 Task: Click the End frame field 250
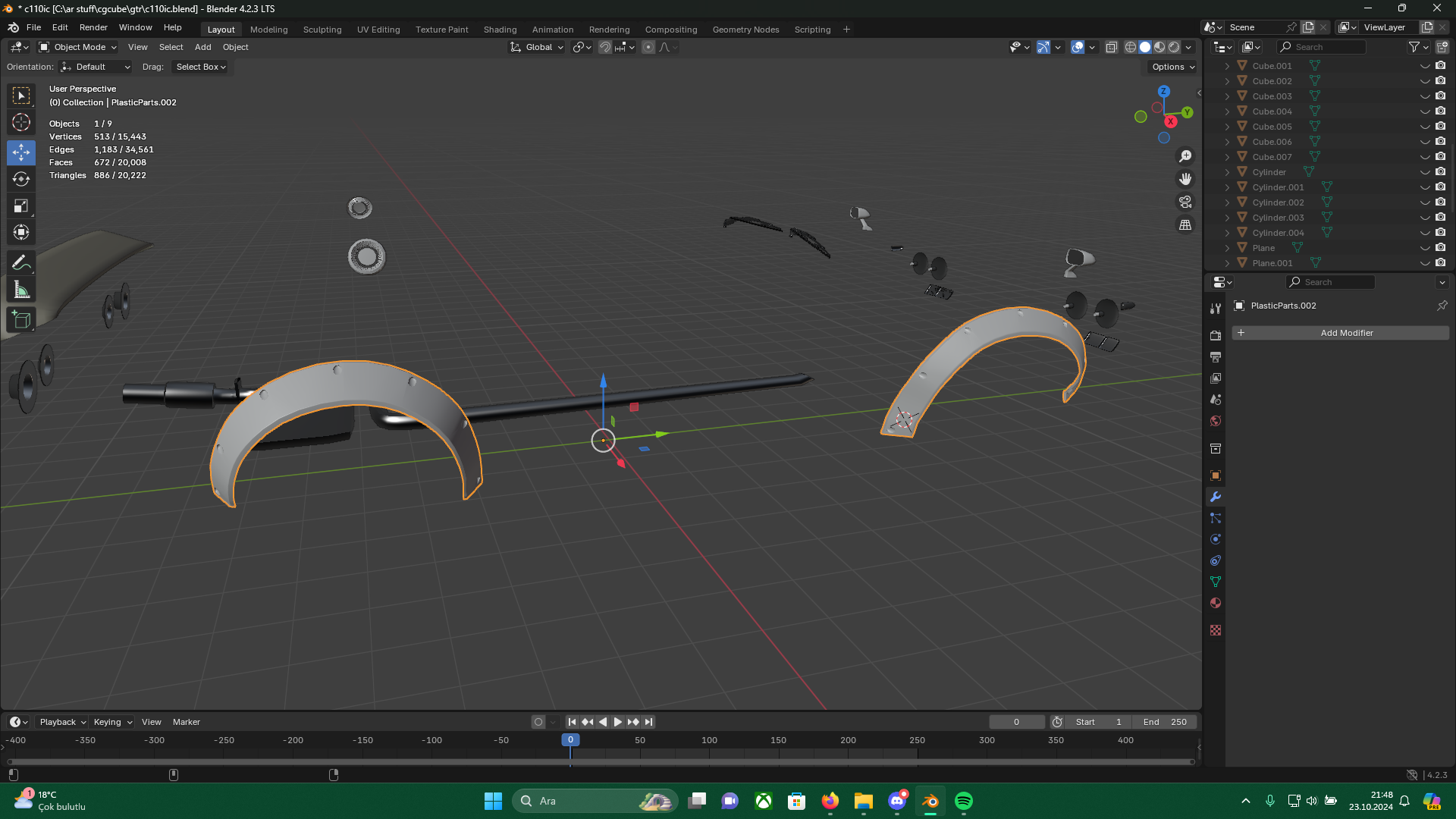pos(1166,722)
